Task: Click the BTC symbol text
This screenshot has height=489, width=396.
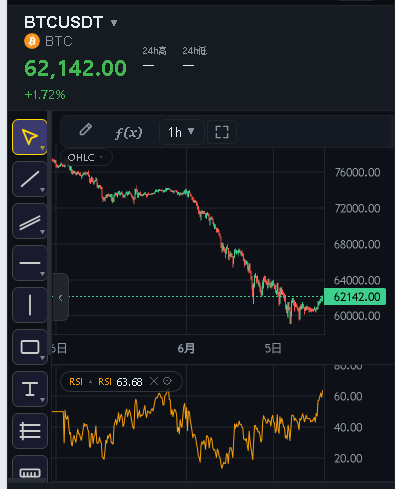Action: pos(59,42)
